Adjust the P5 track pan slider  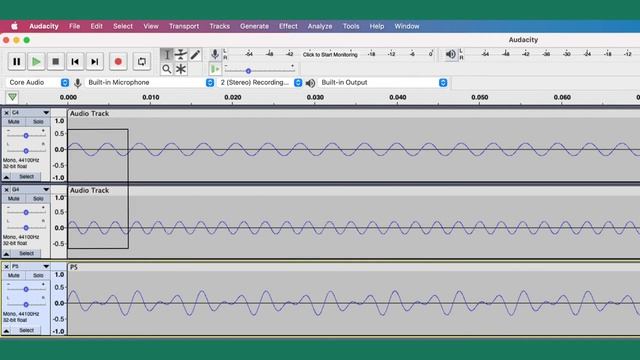point(26,304)
